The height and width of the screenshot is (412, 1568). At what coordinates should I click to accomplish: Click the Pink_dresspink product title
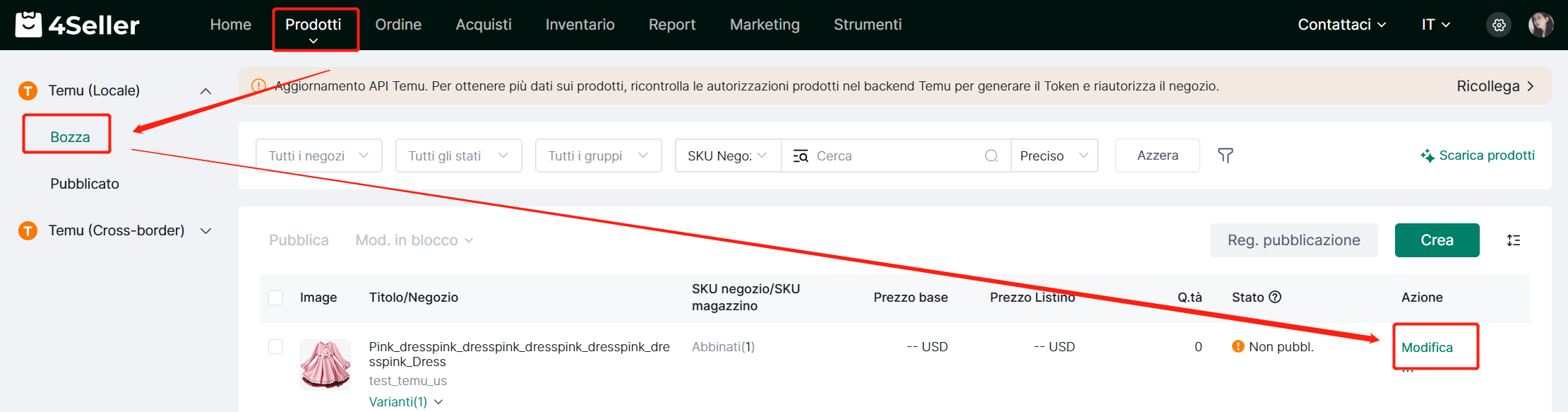[519, 354]
